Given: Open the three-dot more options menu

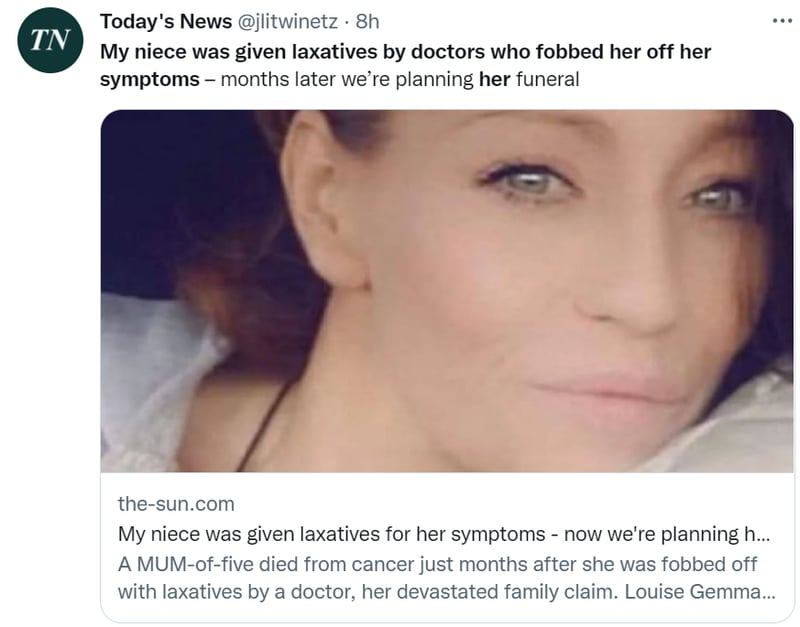Looking at the screenshot, I should [x=782, y=21].
